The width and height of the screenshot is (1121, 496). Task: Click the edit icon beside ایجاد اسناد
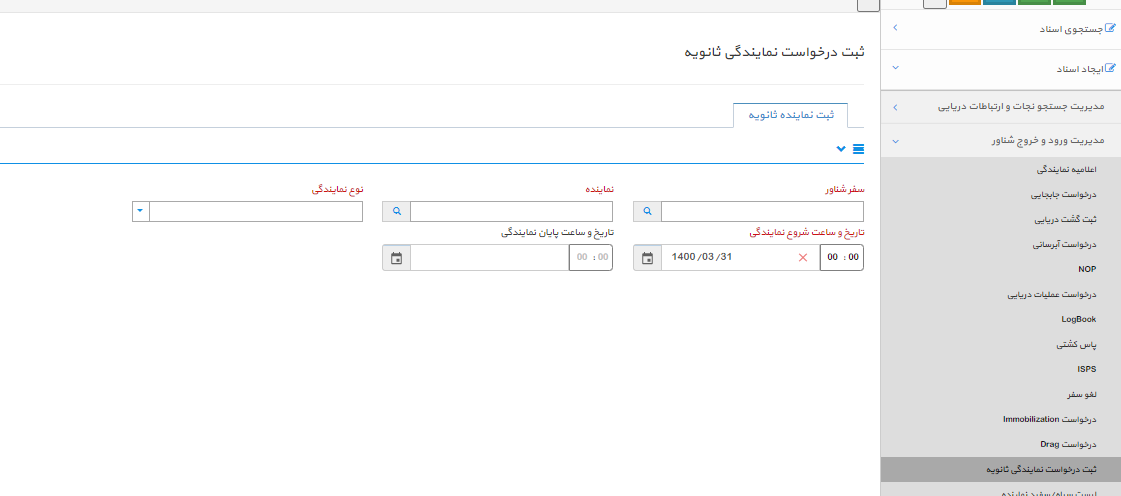point(1110,69)
